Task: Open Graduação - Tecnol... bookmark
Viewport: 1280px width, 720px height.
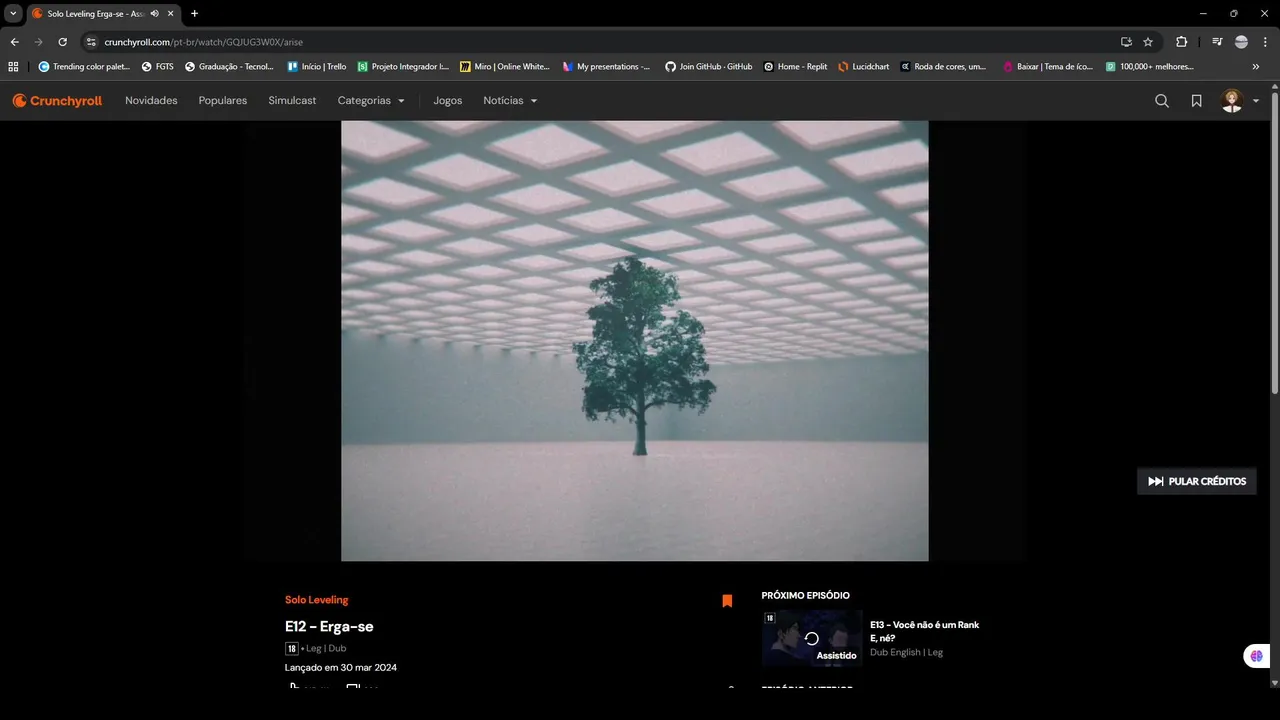Action: pos(229,66)
